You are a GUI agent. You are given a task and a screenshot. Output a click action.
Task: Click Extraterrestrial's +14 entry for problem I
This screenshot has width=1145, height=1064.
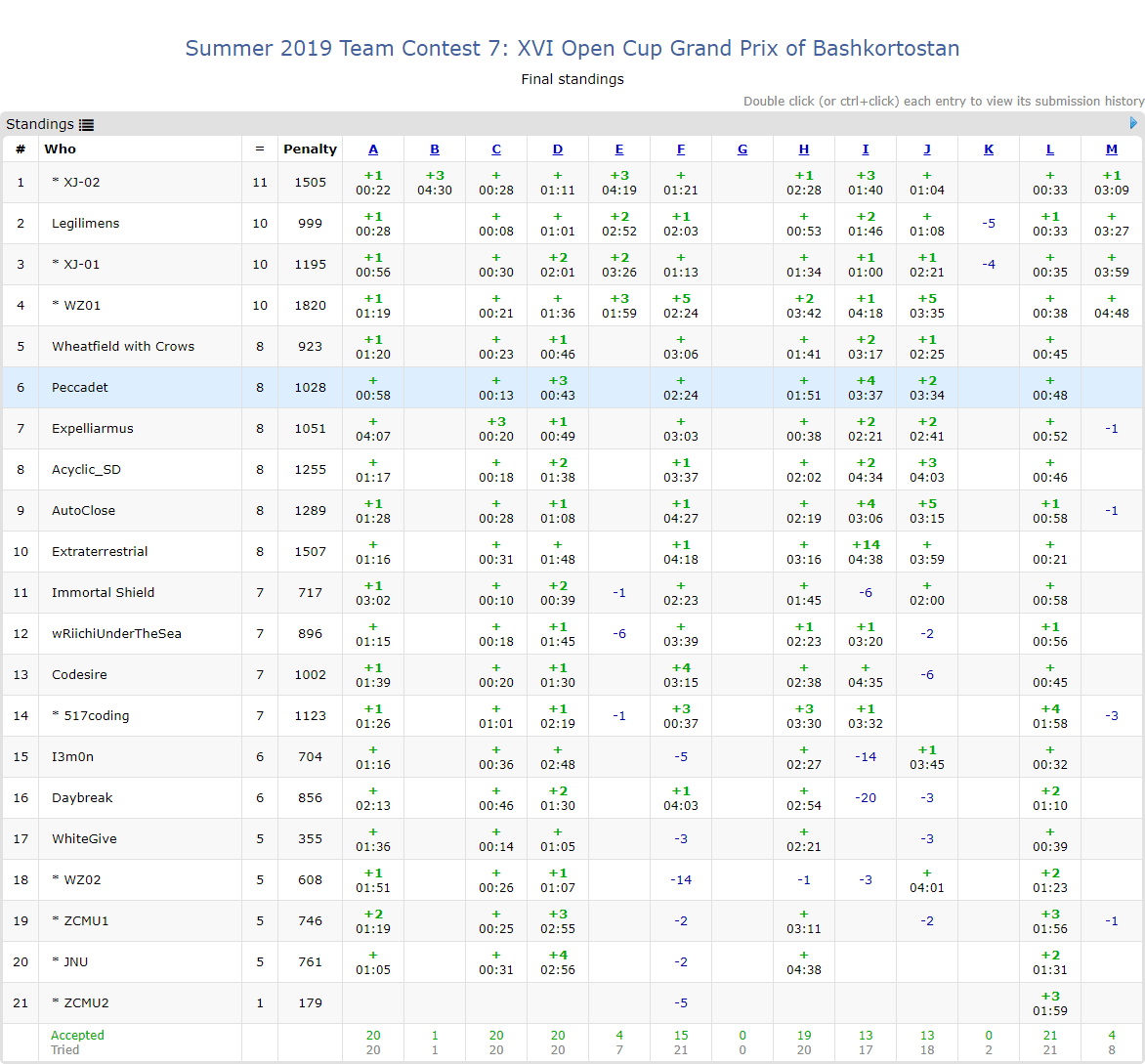[x=866, y=552]
